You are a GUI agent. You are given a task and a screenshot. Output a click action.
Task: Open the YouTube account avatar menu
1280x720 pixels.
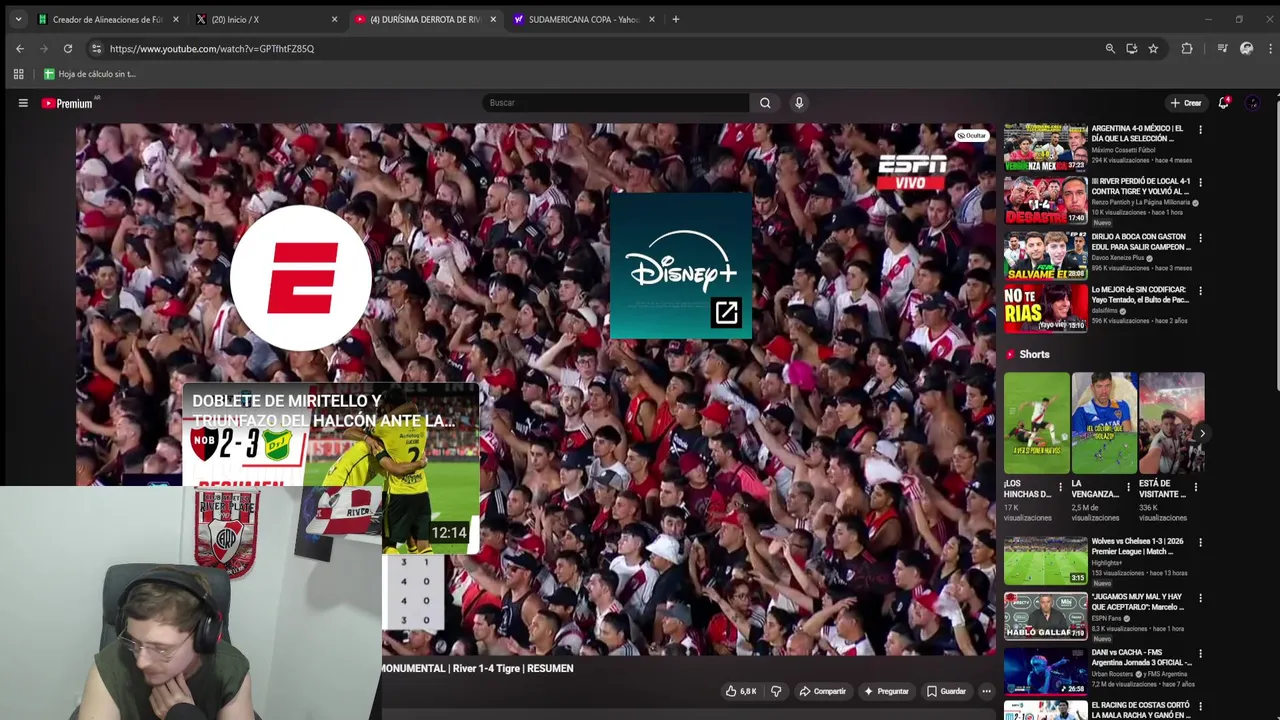(1252, 103)
